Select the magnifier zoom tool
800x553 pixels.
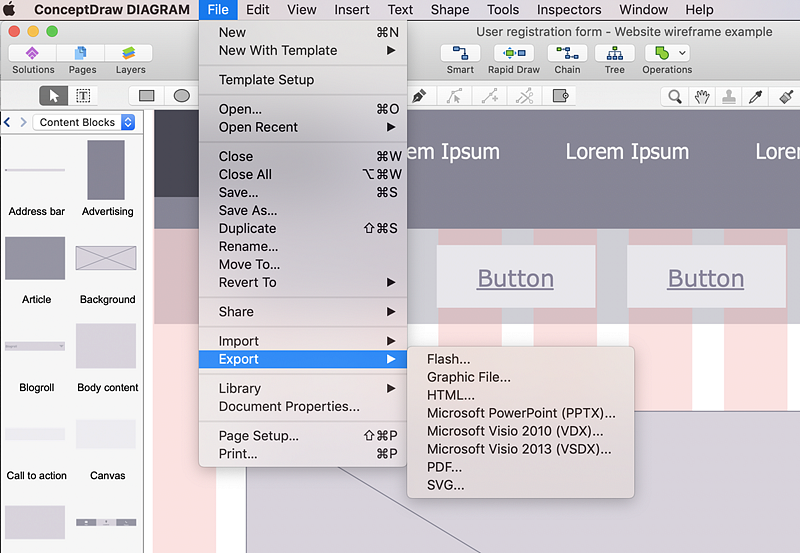(x=674, y=96)
